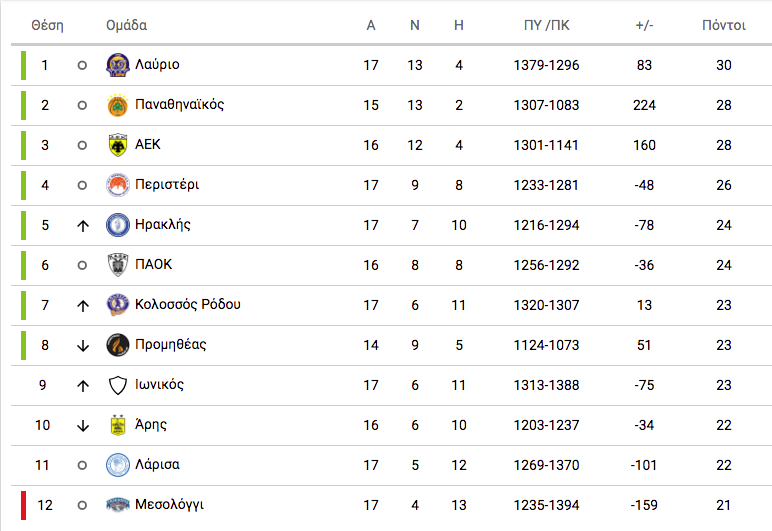Click the Ομάδα column header
The image size is (772, 531).
click(x=127, y=25)
